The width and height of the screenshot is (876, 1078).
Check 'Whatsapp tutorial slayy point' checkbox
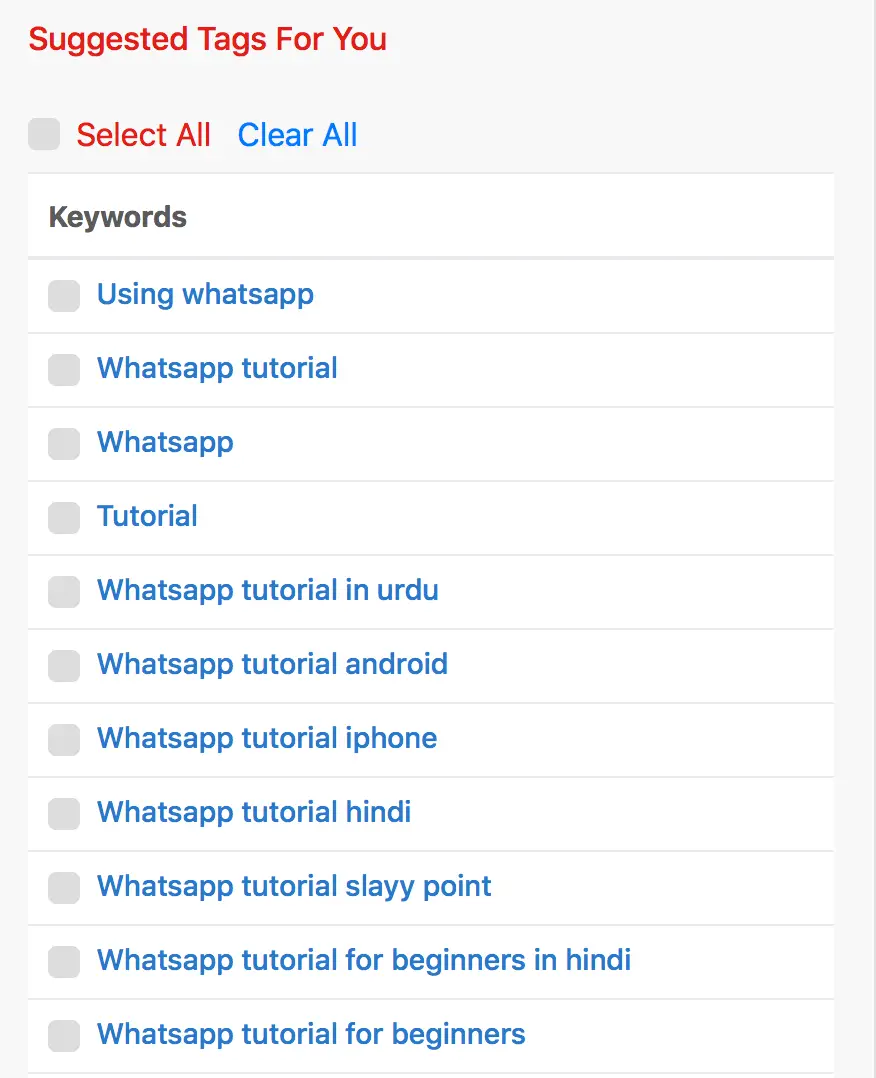tap(64, 888)
